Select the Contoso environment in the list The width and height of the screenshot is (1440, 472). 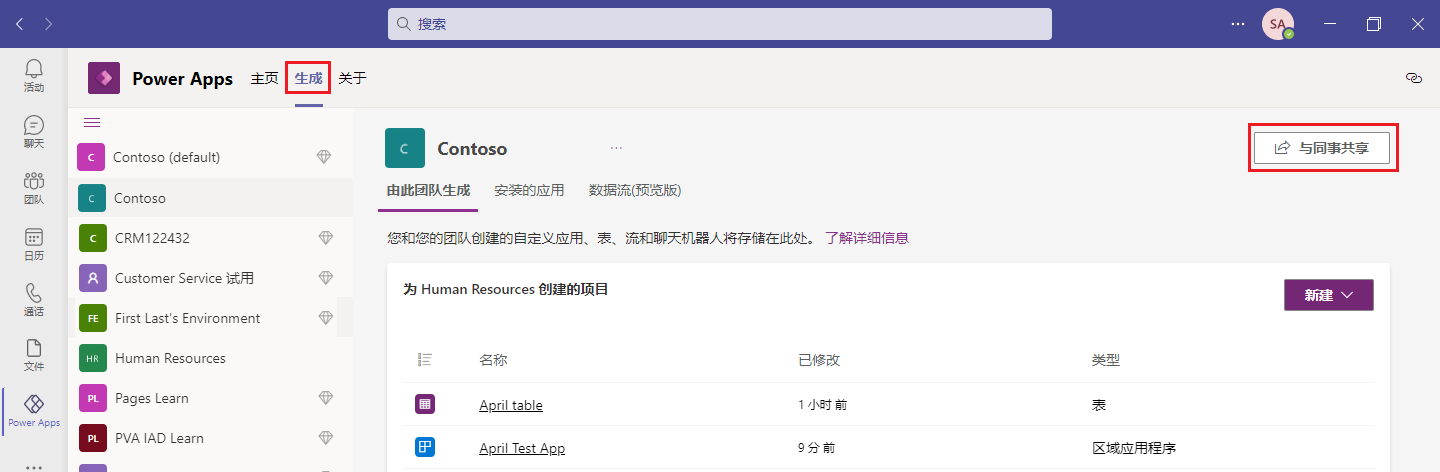pos(210,198)
